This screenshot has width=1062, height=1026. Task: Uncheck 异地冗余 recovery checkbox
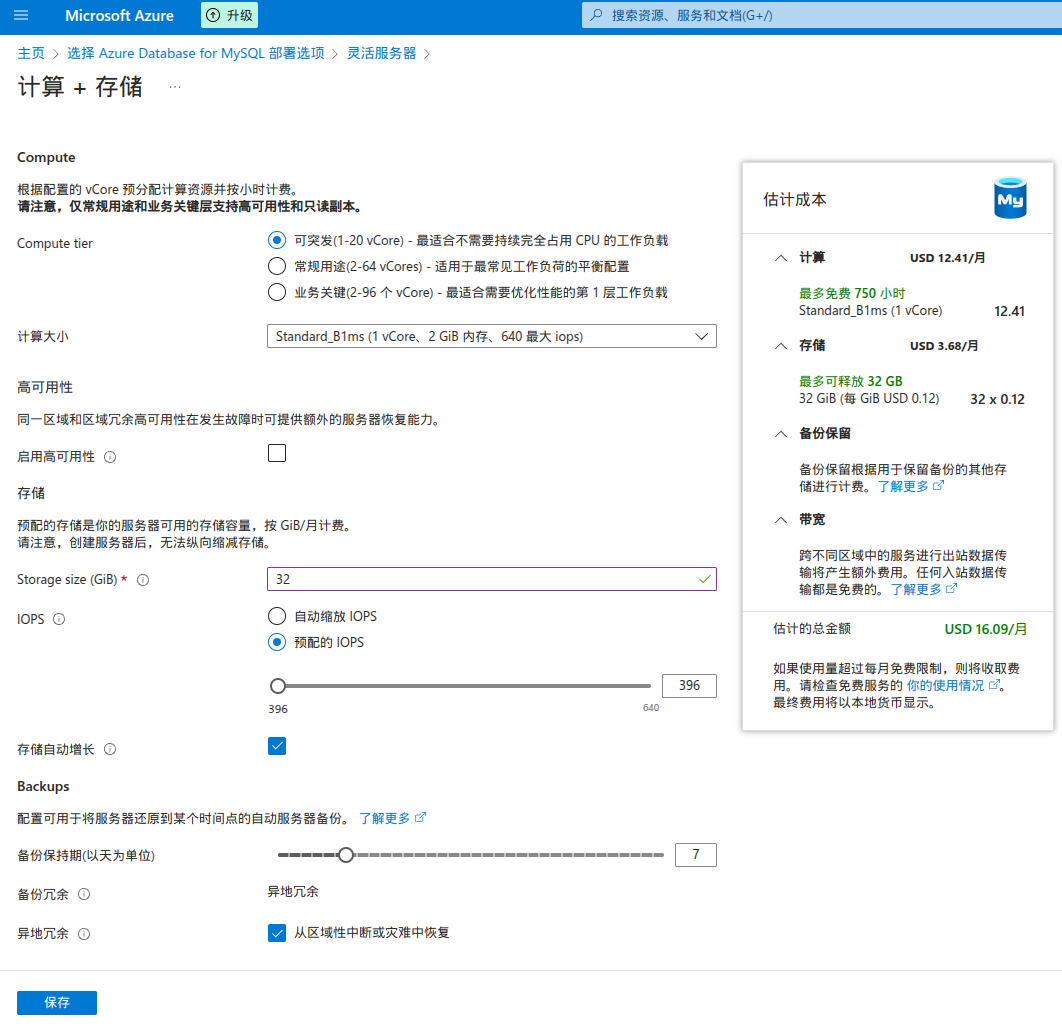(276, 933)
